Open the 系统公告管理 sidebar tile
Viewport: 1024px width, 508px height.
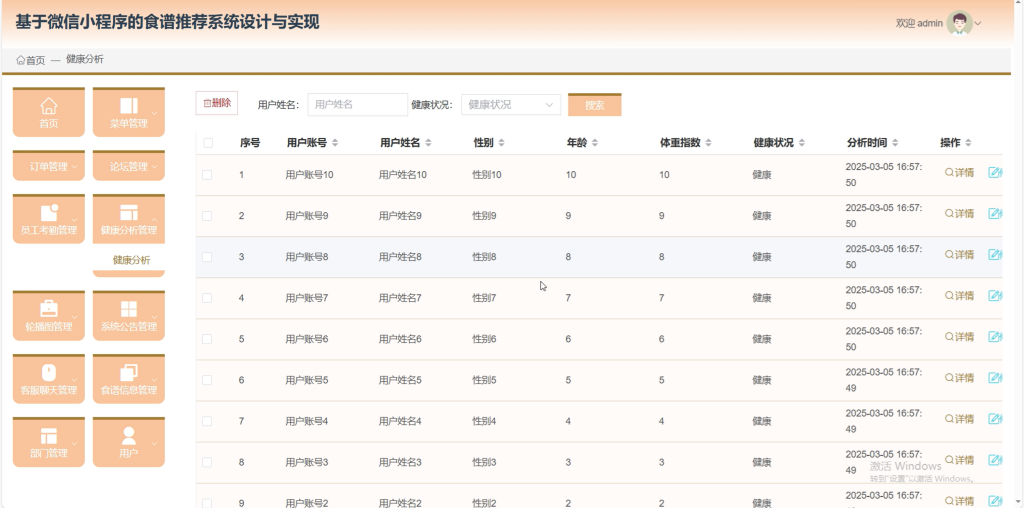[x=129, y=315]
